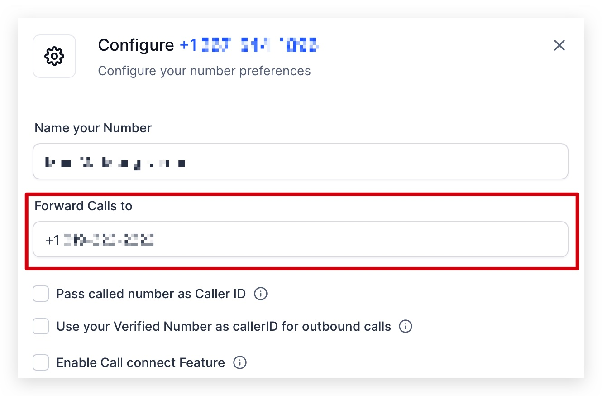Click the "Configure" heading word
Viewport: 602px width, 396px height.
tap(136, 46)
